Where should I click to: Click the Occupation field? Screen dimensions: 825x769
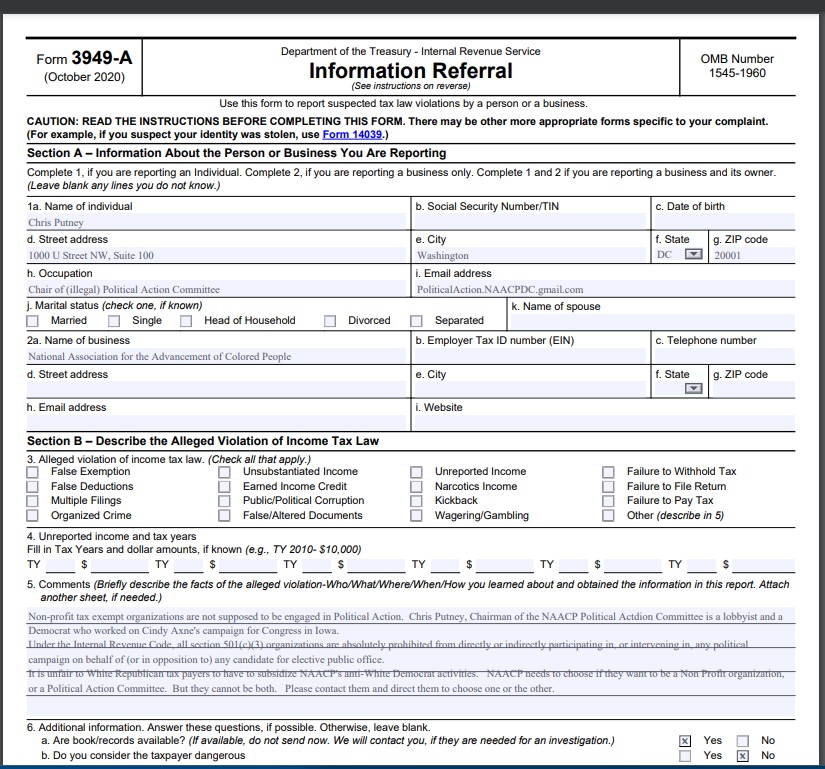point(216,289)
